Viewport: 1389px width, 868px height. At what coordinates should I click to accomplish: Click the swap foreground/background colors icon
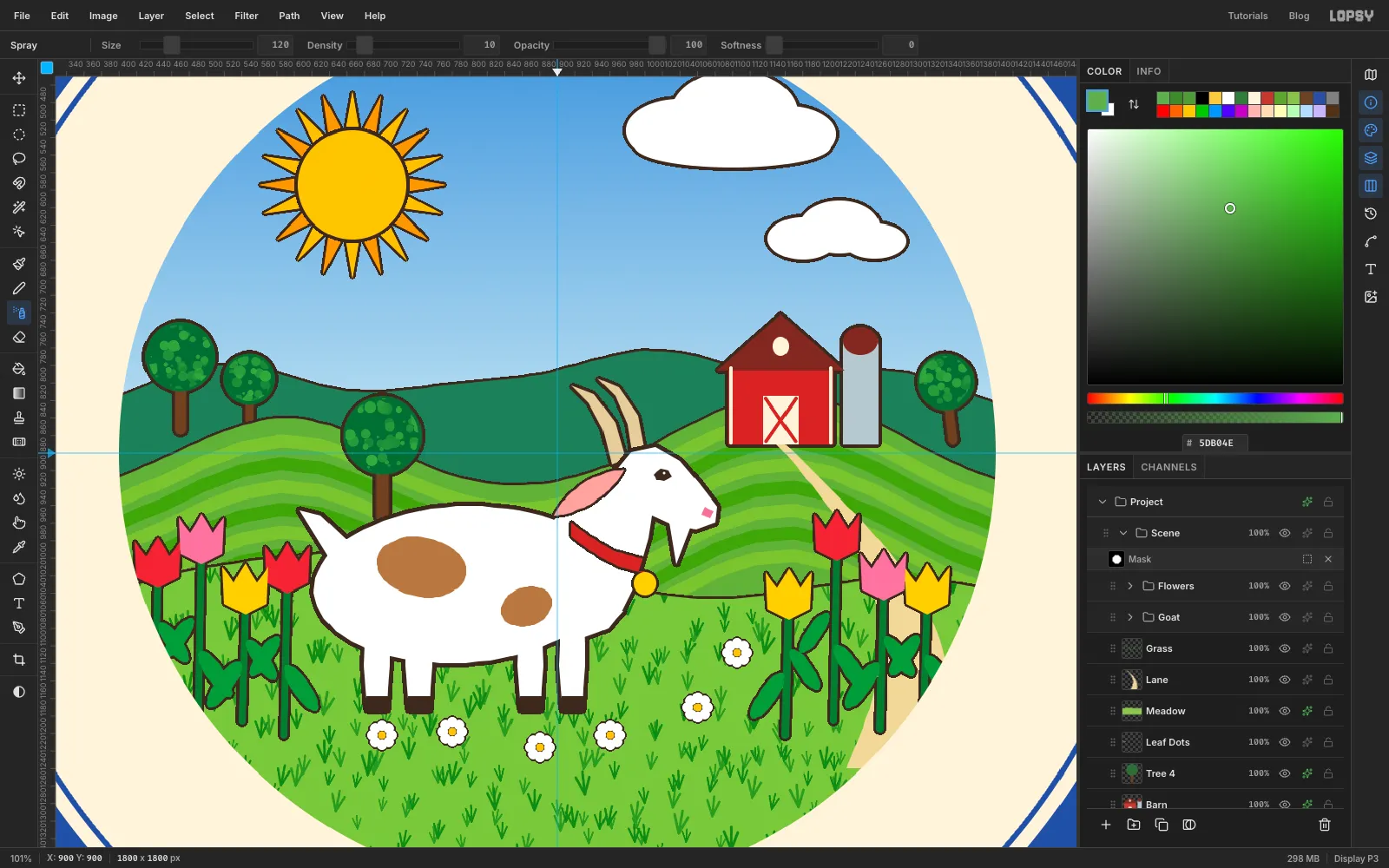coord(1134,104)
